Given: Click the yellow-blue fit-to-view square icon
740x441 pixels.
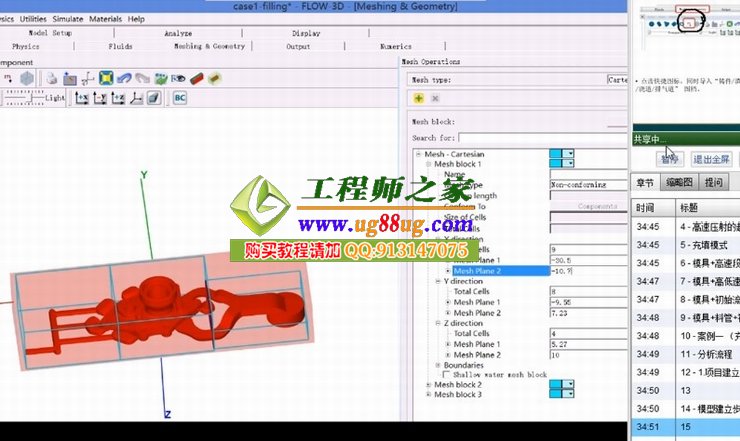Looking at the screenshot, I should click(x=106, y=78).
